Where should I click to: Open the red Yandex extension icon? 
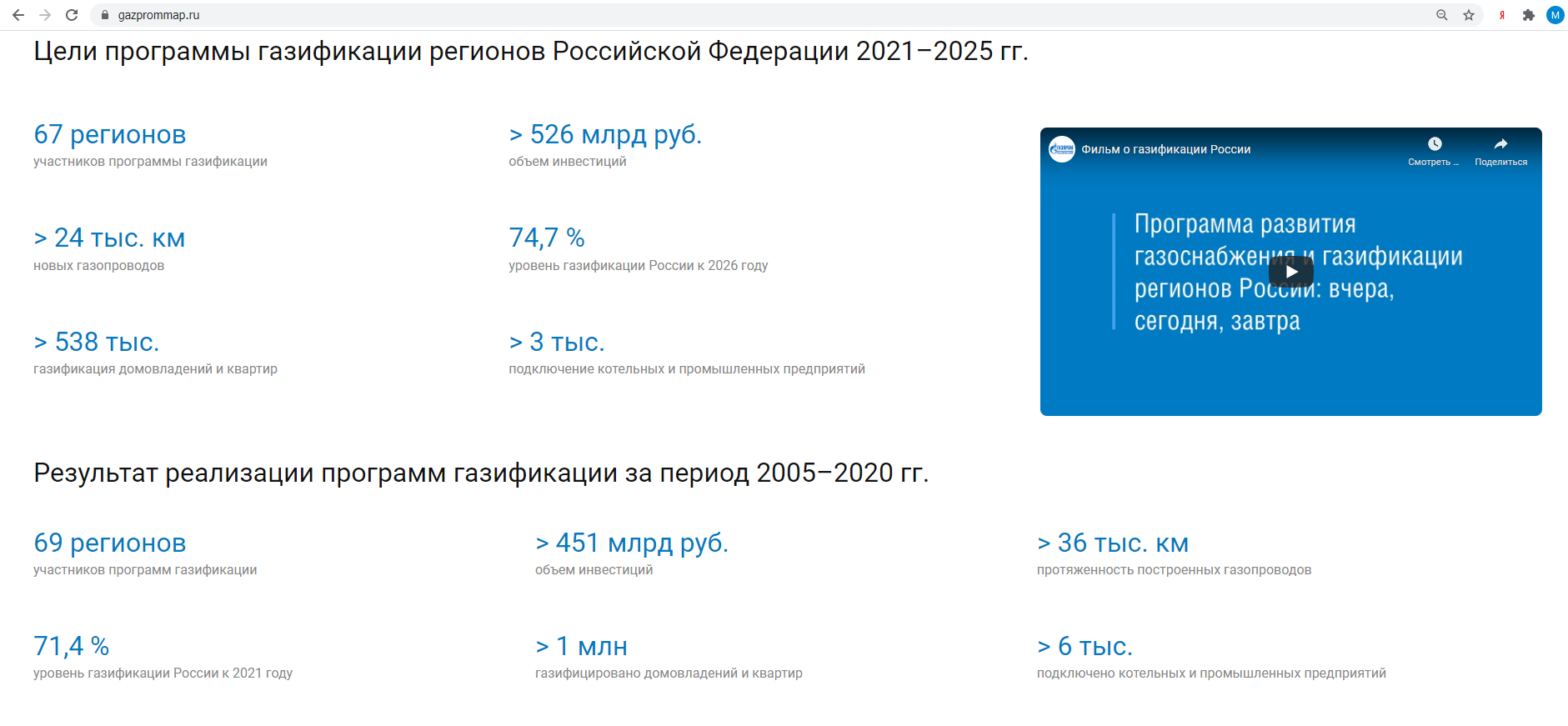pyautogui.click(x=1502, y=15)
